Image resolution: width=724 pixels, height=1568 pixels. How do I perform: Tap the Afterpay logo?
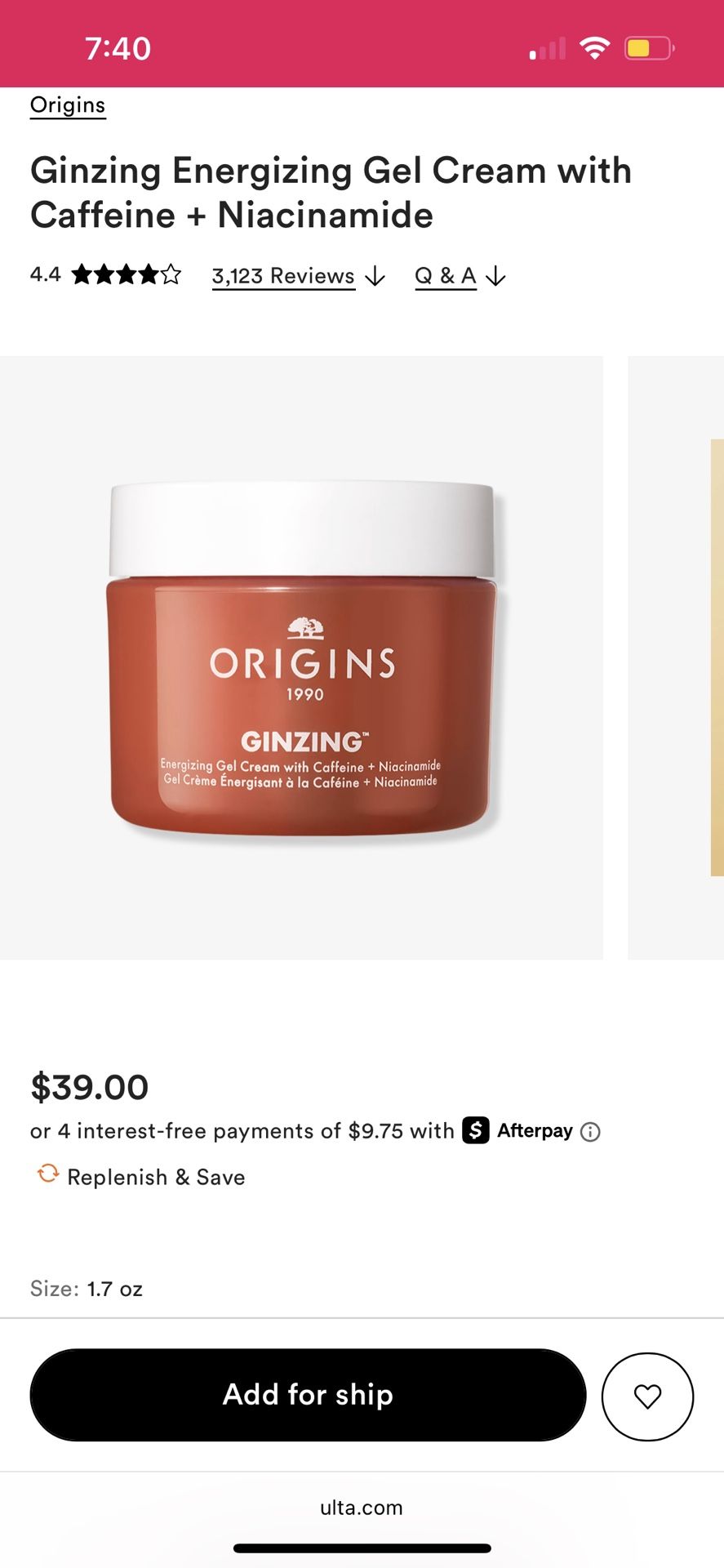[517, 1130]
